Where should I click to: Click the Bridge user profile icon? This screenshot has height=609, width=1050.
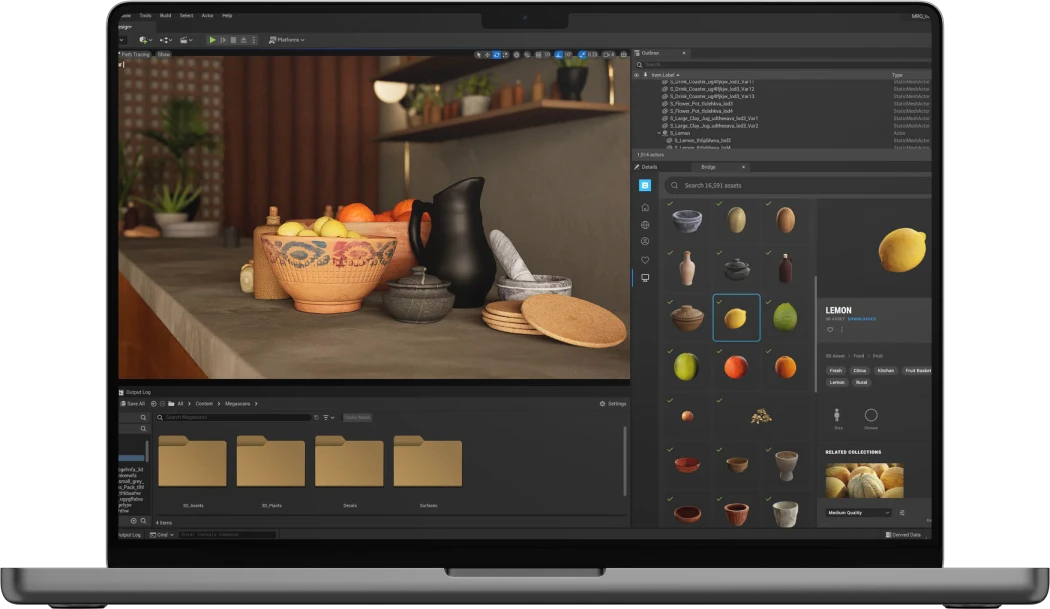(x=645, y=242)
